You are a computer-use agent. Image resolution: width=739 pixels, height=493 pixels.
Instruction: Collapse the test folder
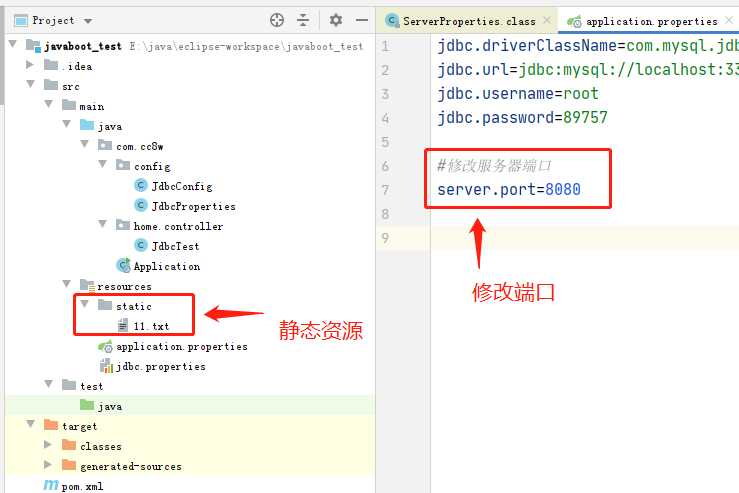point(49,384)
